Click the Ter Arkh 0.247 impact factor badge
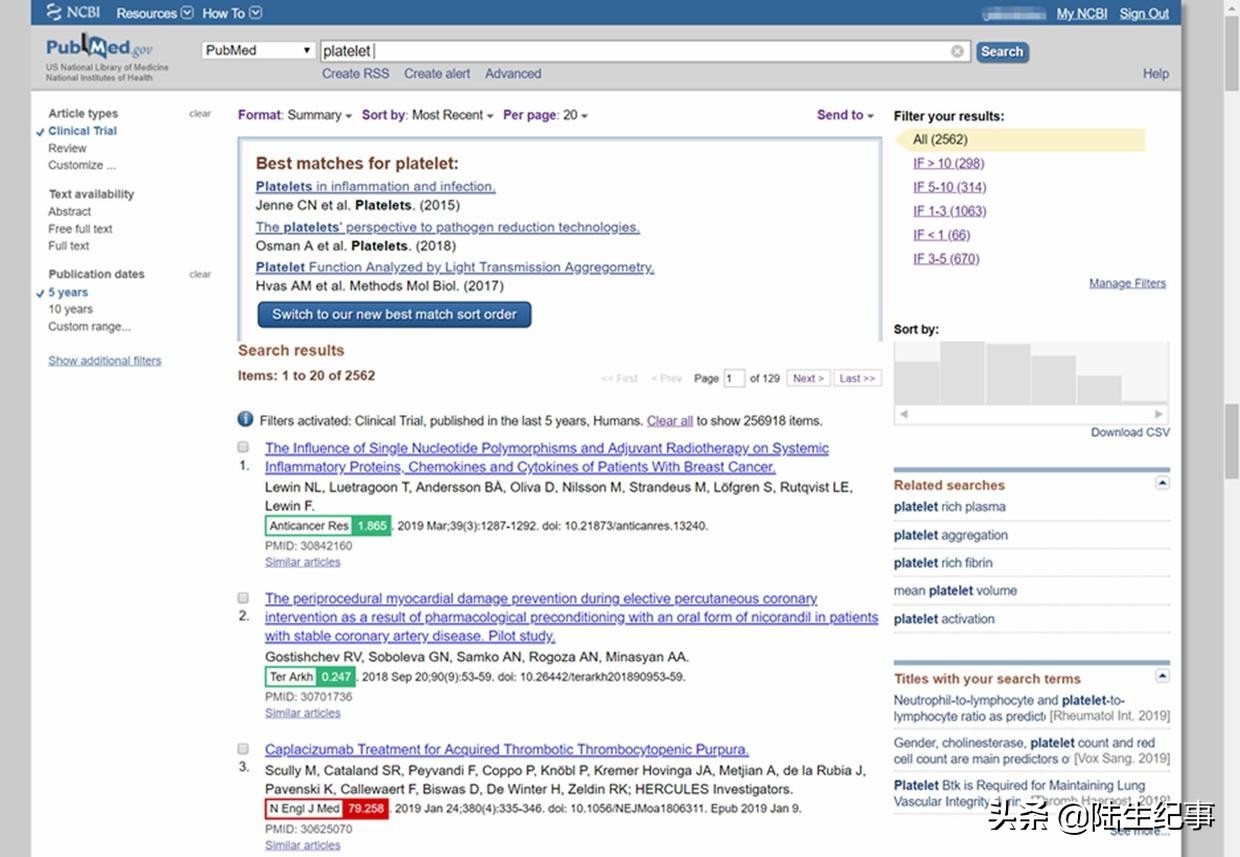This screenshot has height=857, width=1240. pyautogui.click(x=310, y=677)
